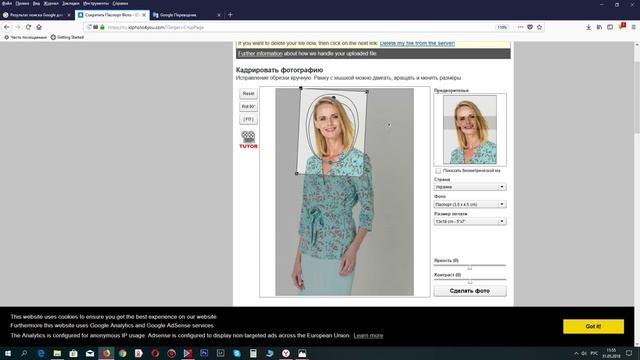This screenshot has height=360, width=640.
Task: Adjust the Контраст contrast slider
Action: click(470, 281)
